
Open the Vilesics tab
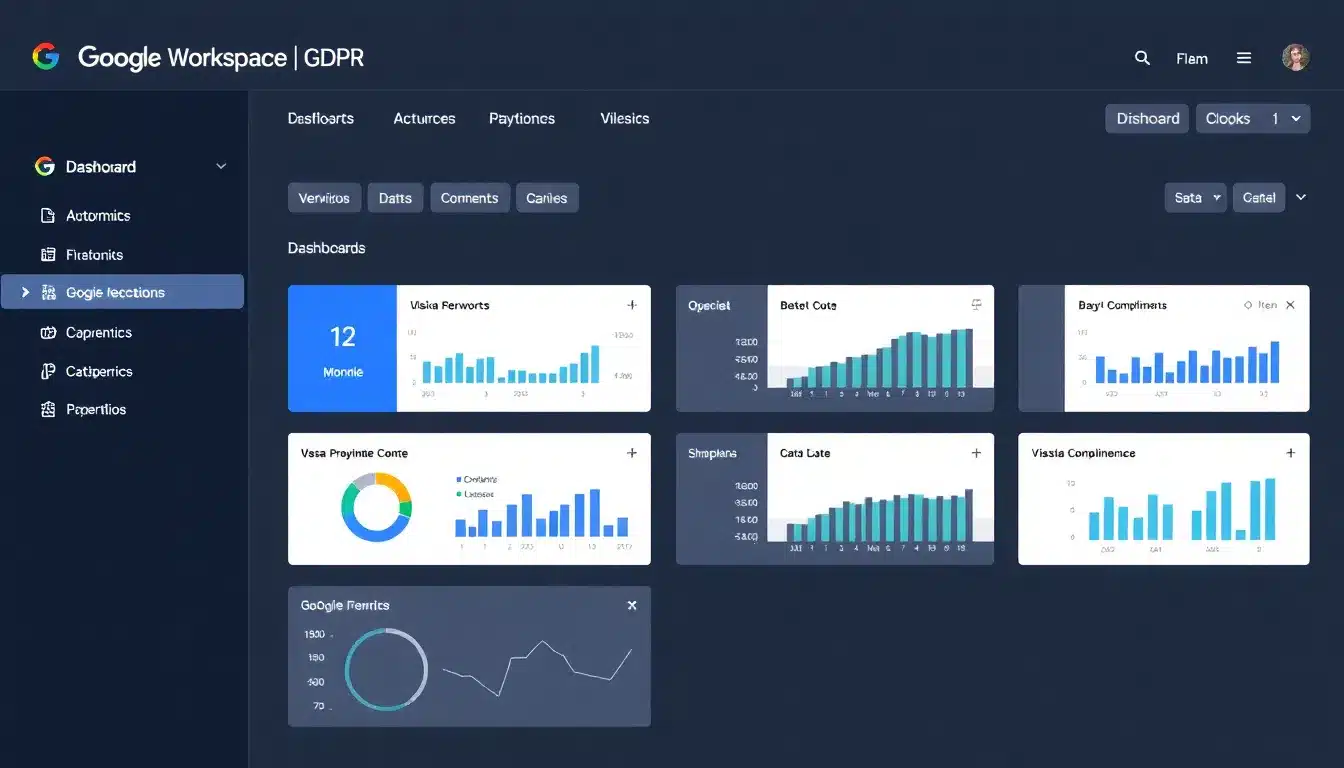pyautogui.click(x=624, y=118)
